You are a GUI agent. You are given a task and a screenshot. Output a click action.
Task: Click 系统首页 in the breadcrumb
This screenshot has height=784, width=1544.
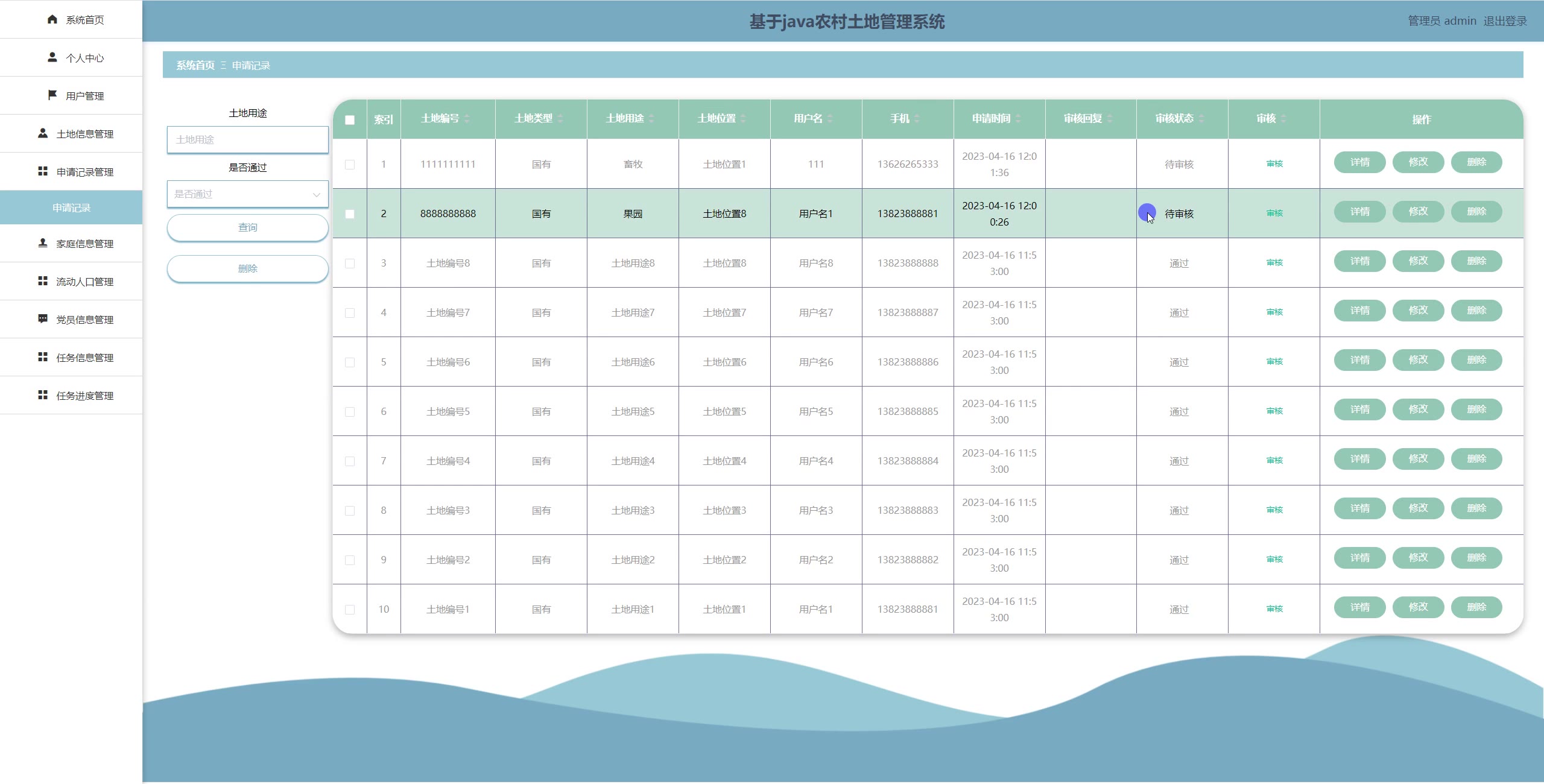pos(195,65)
